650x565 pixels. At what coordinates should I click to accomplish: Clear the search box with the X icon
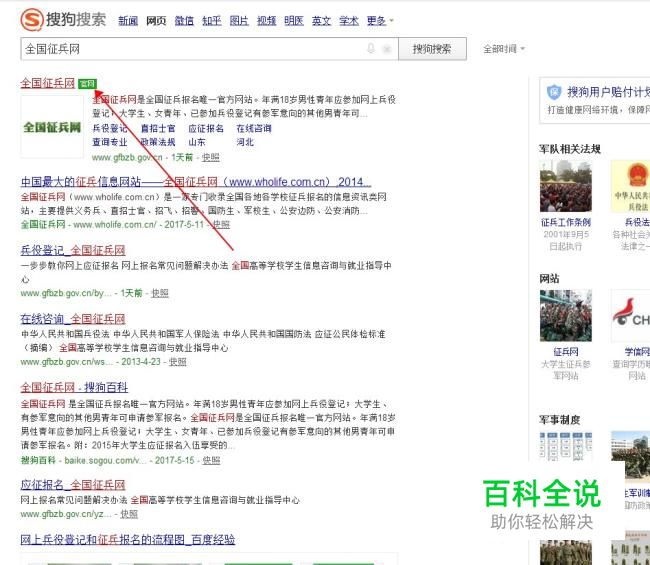pyautogui.click(x=387, y=49)
